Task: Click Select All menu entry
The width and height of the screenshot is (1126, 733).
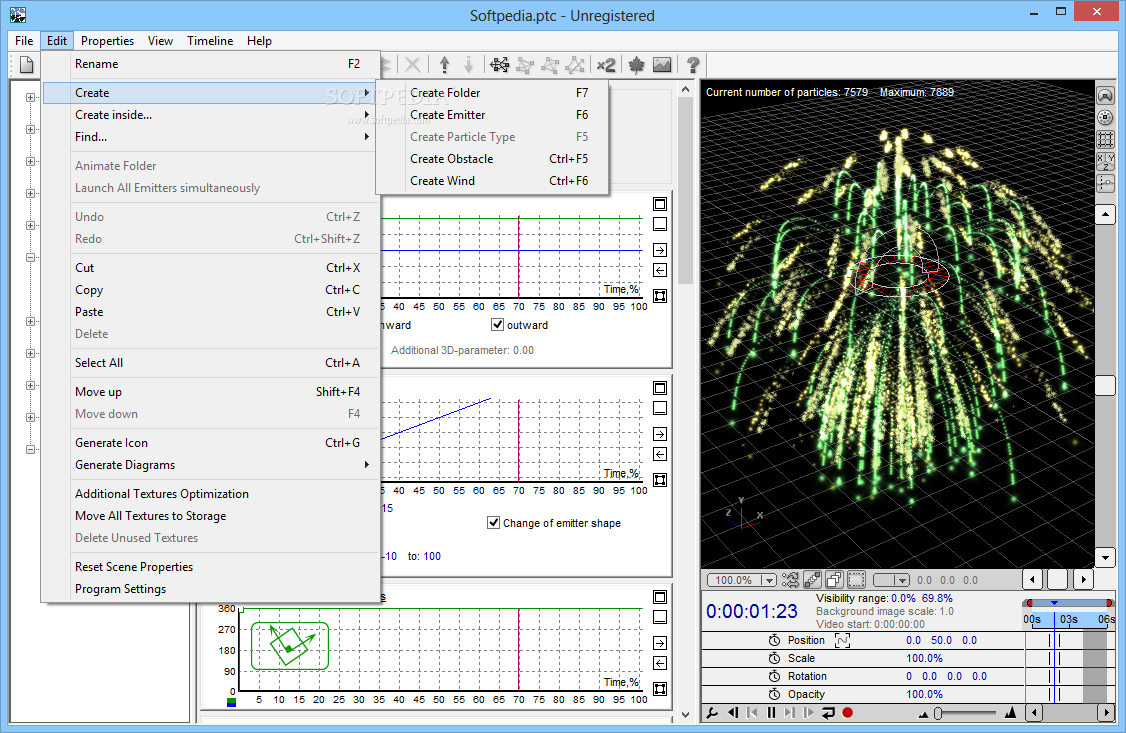Action: (x=210, y=363)
